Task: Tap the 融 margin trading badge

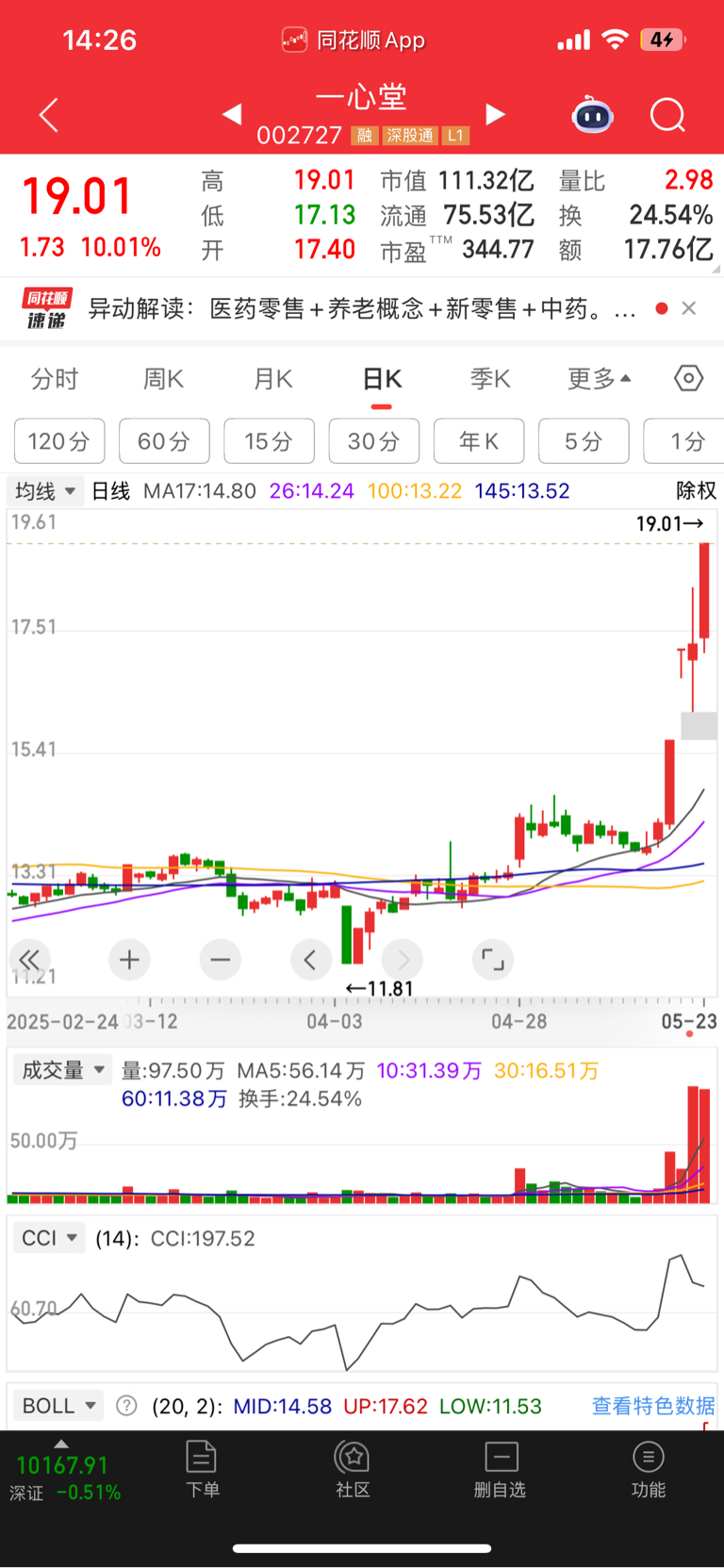Action: 364,136
